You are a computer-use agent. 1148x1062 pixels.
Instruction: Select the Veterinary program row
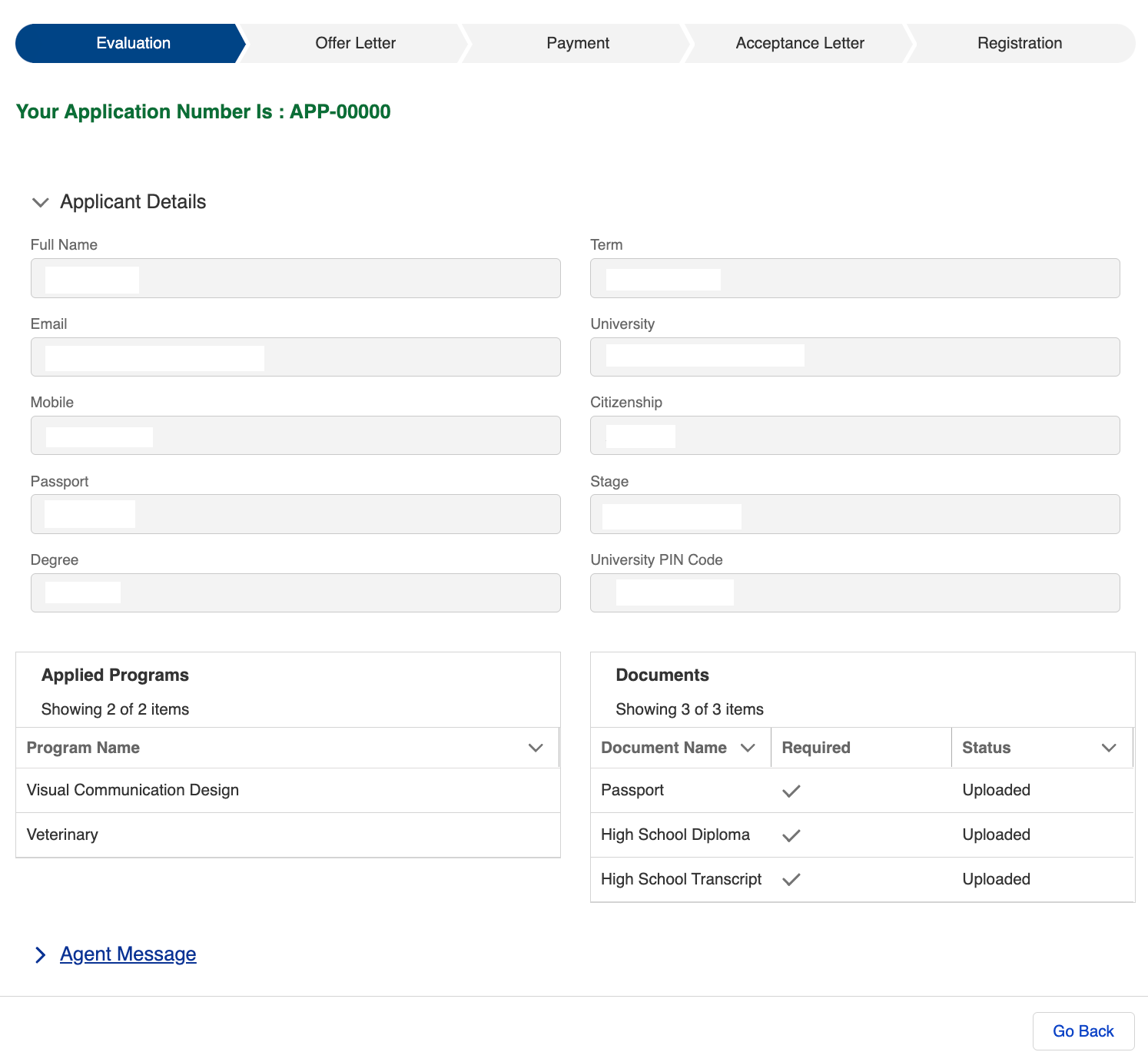(x=288, y=835)
